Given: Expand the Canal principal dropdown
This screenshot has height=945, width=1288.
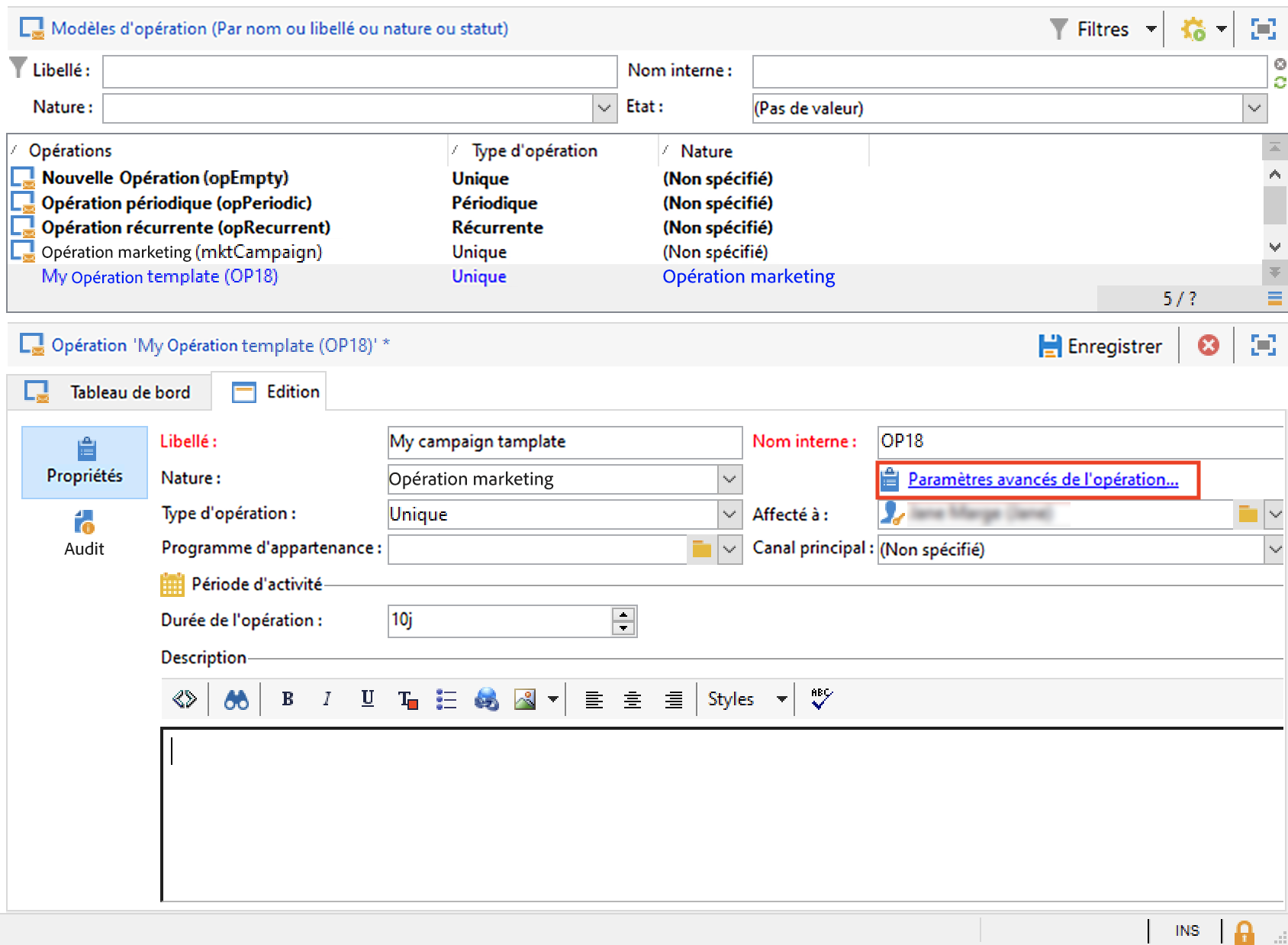Looking at the screenshot, I should pyautogui.click(x=1274, y=550).
